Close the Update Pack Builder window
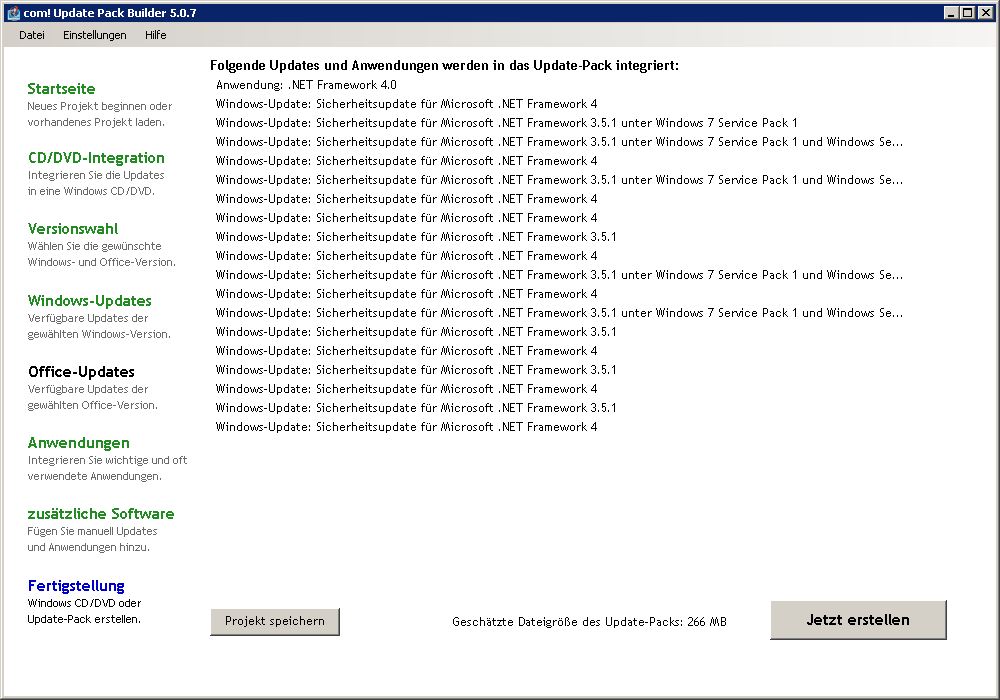The image size is (1000, 700). click(986, 13)
